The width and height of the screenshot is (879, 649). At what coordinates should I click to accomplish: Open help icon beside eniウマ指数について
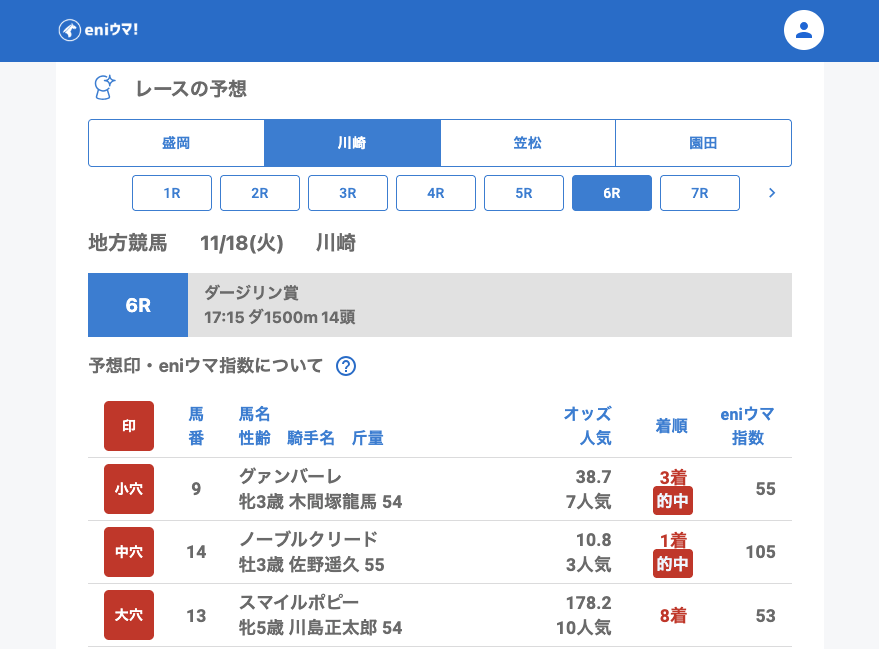(346, 366)
